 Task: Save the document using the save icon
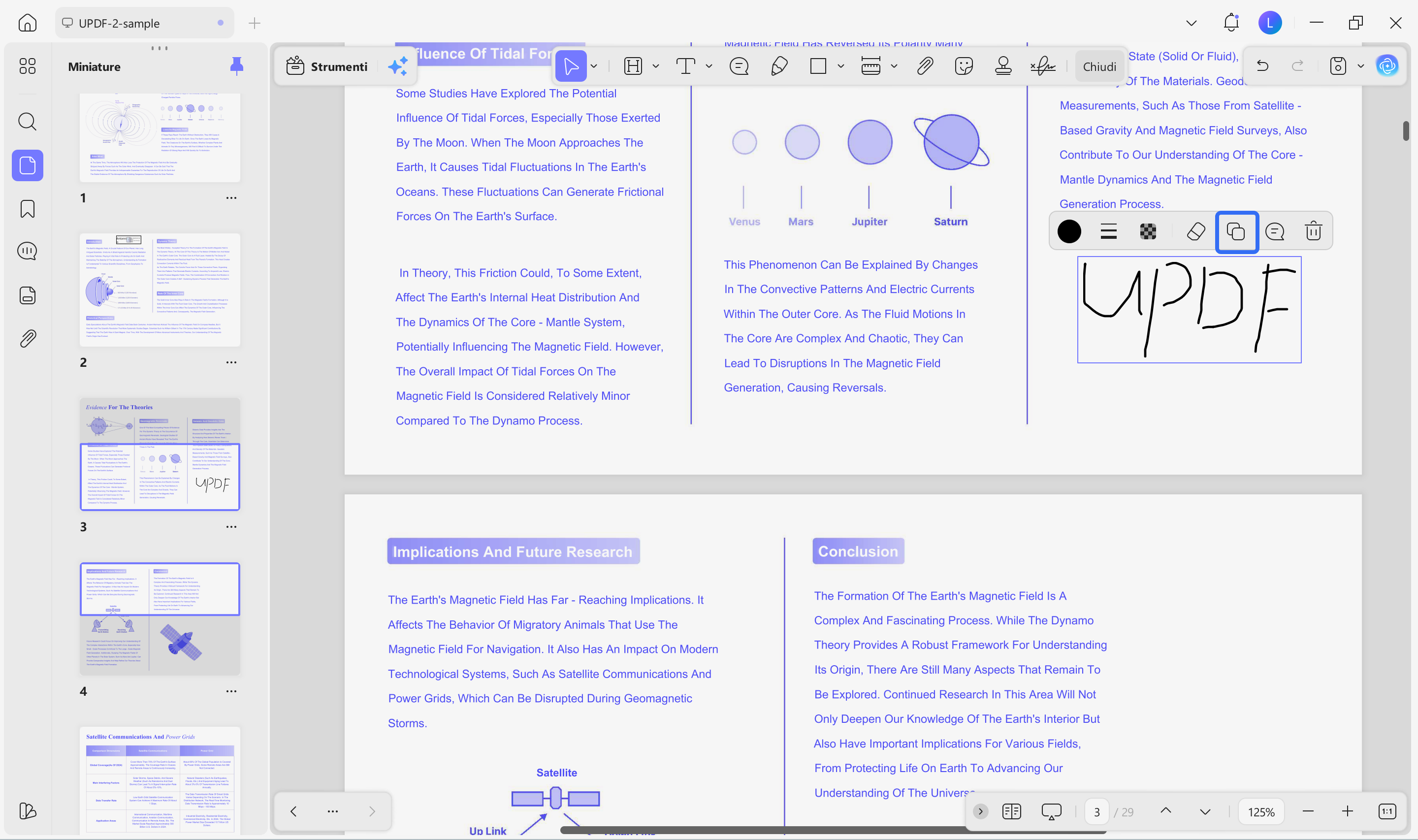[x=1338, y=66]
